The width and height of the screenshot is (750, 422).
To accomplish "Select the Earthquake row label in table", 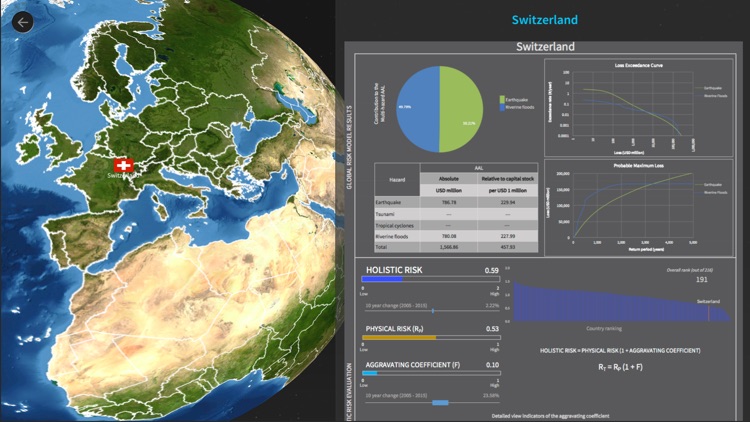I will coord(388,202).
